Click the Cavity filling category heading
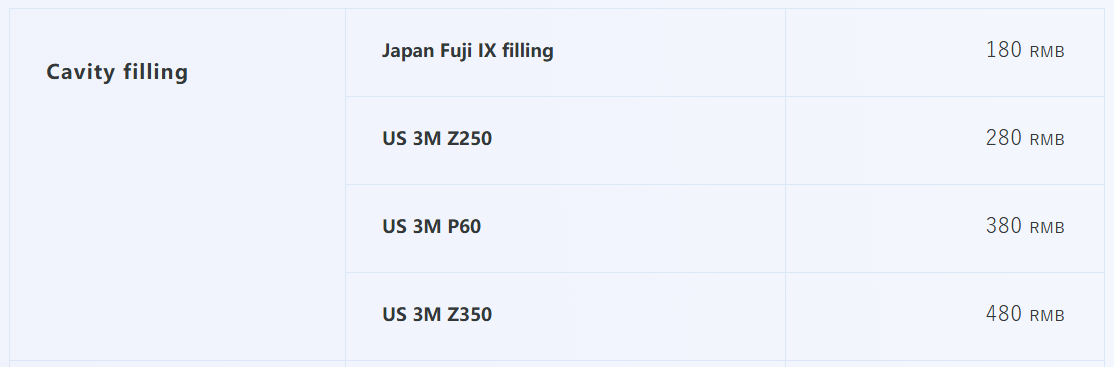Viewport: 1114px width, 367px height. (117, 72)
